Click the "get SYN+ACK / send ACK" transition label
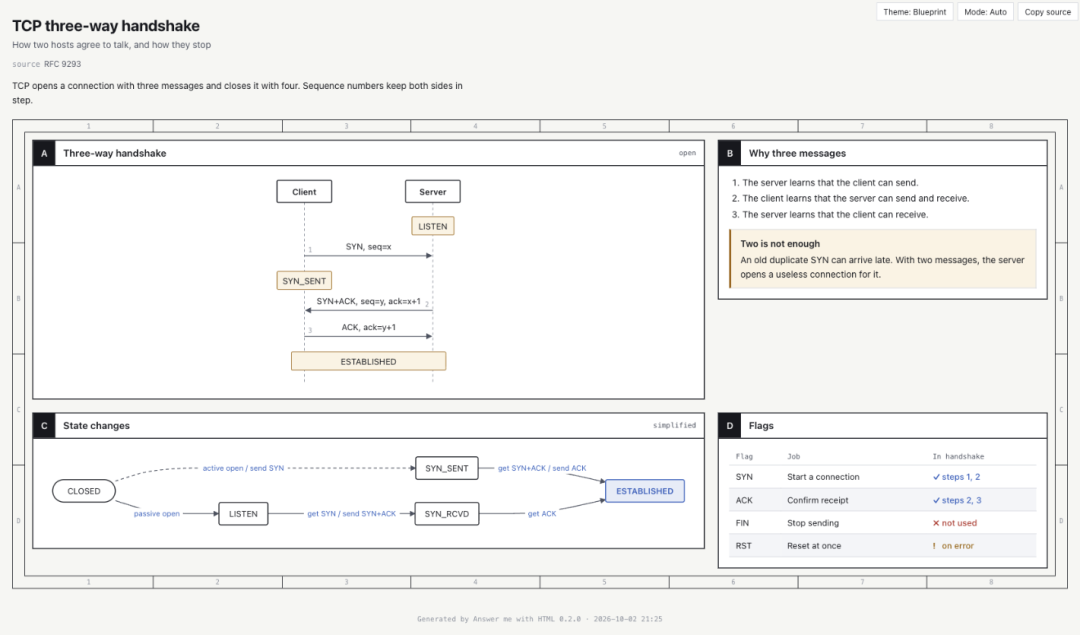The height and width of the screenshot is (635, 1080). pyautogui.click(x=542, y=468)
